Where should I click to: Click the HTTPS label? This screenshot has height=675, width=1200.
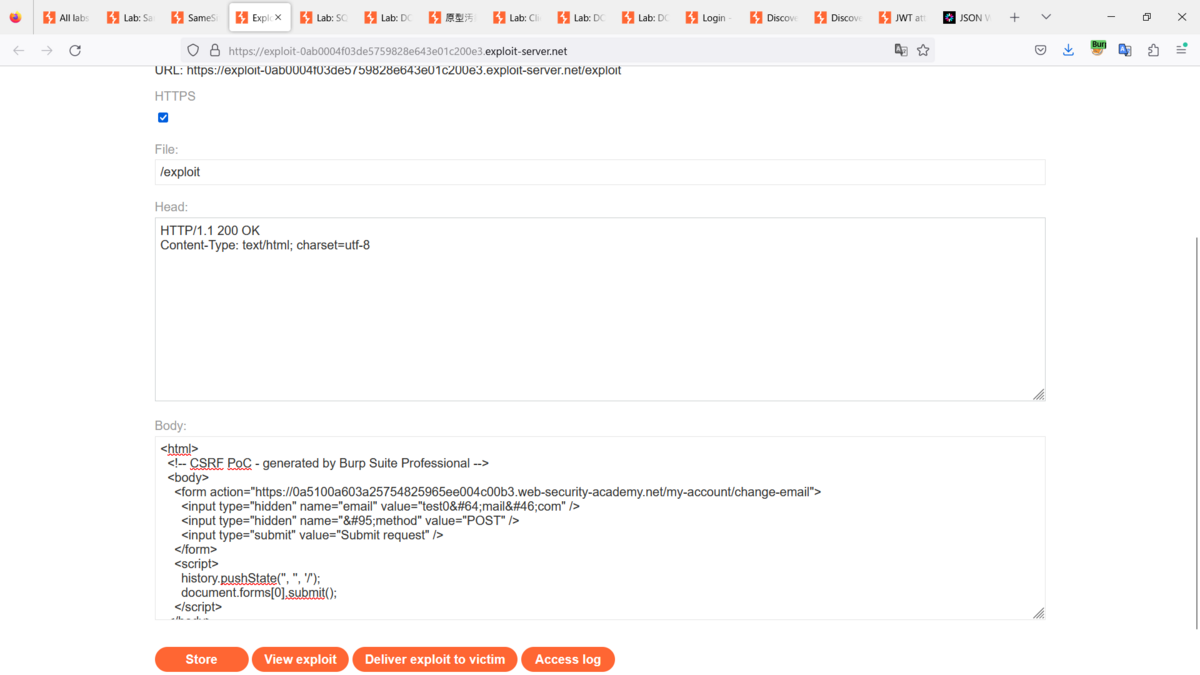[175, 96]
